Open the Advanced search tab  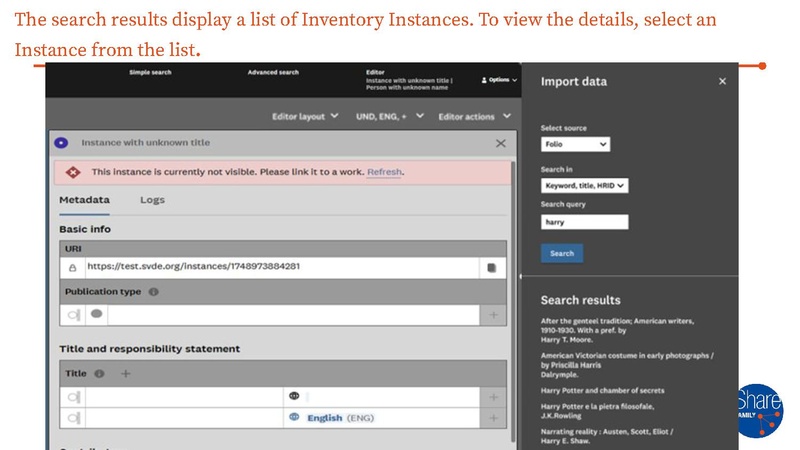click(273, 72)
